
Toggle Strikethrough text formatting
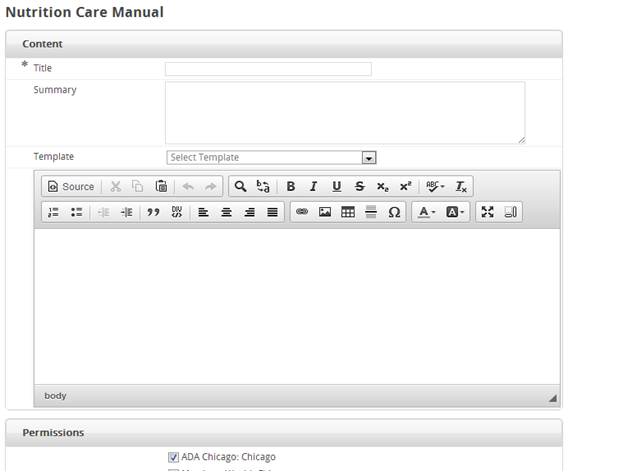click(360, 186)
